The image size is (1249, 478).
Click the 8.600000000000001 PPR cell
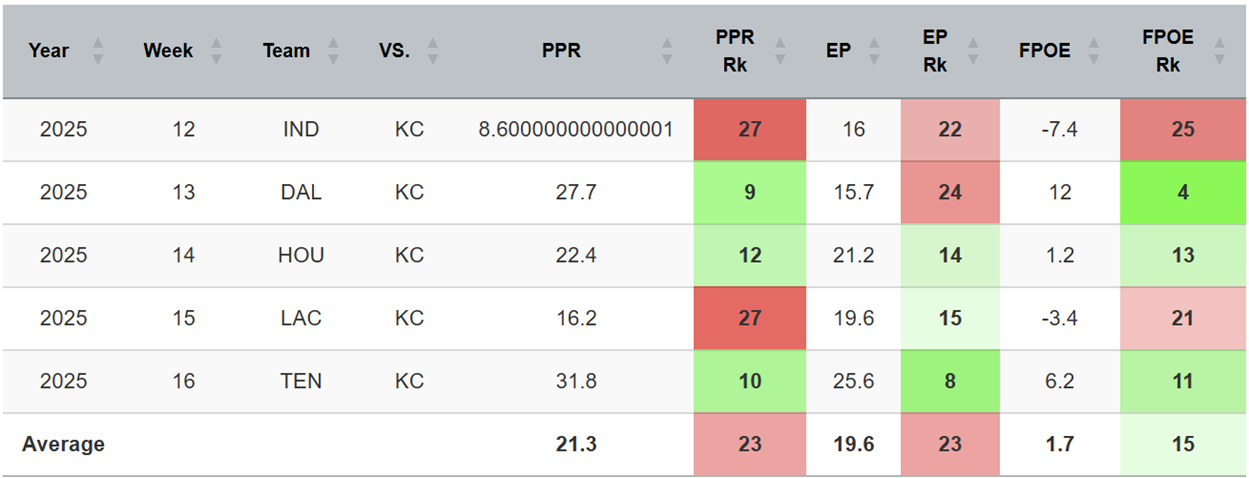pos(576,130)
